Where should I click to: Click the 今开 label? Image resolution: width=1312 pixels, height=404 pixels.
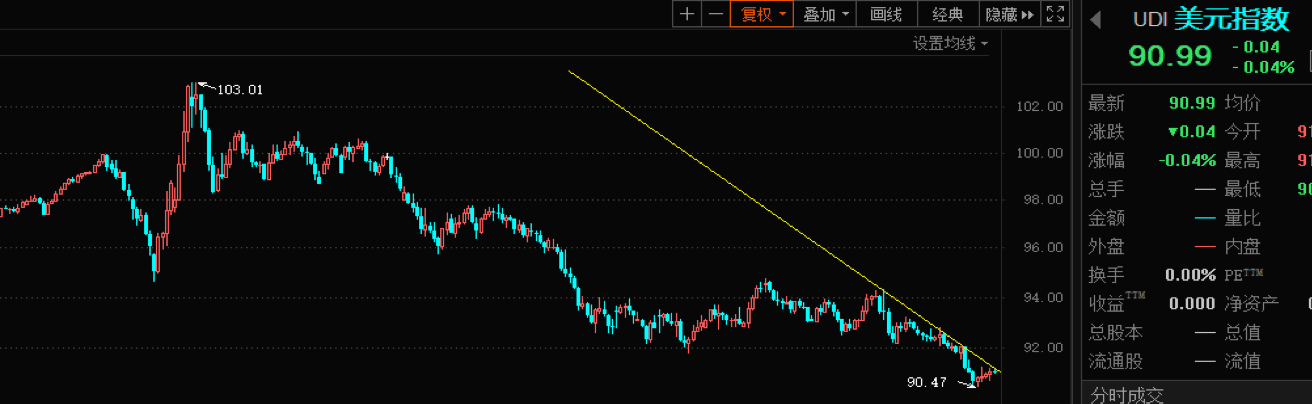(x=1243, y=132)
